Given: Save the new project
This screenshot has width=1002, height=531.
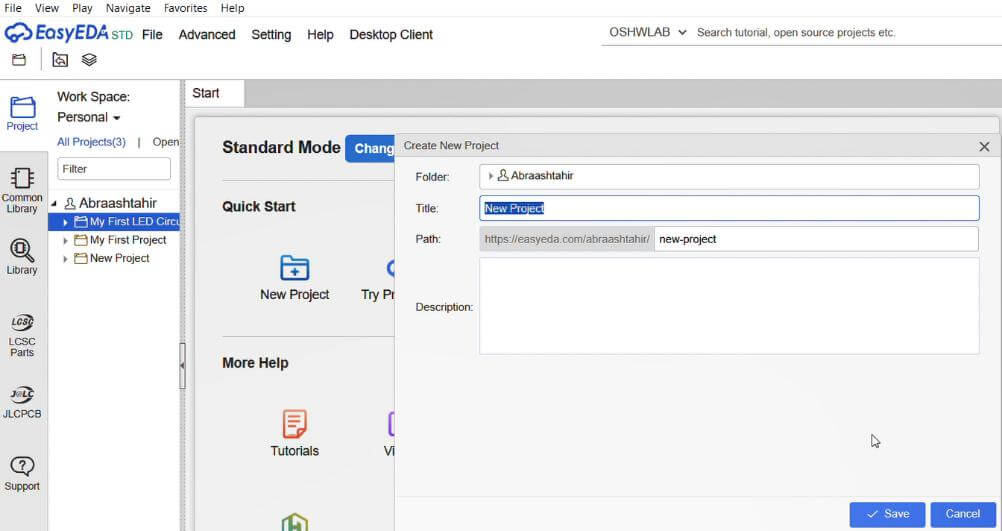Looking at the screenshot, I should pos(888,514).
